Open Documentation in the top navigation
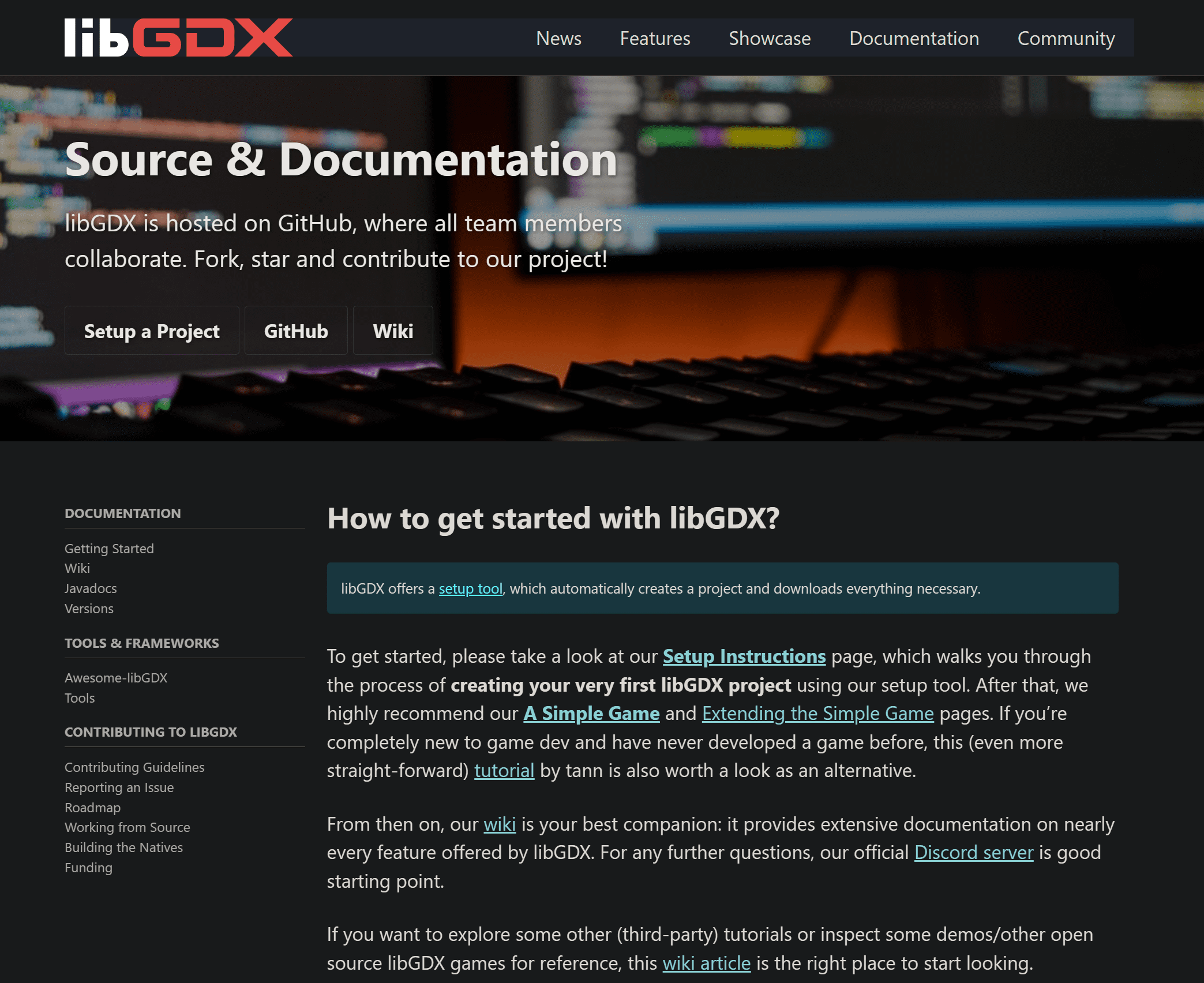Image resolution: width=1204 pixels, height=983 pixels. point(914,38)
